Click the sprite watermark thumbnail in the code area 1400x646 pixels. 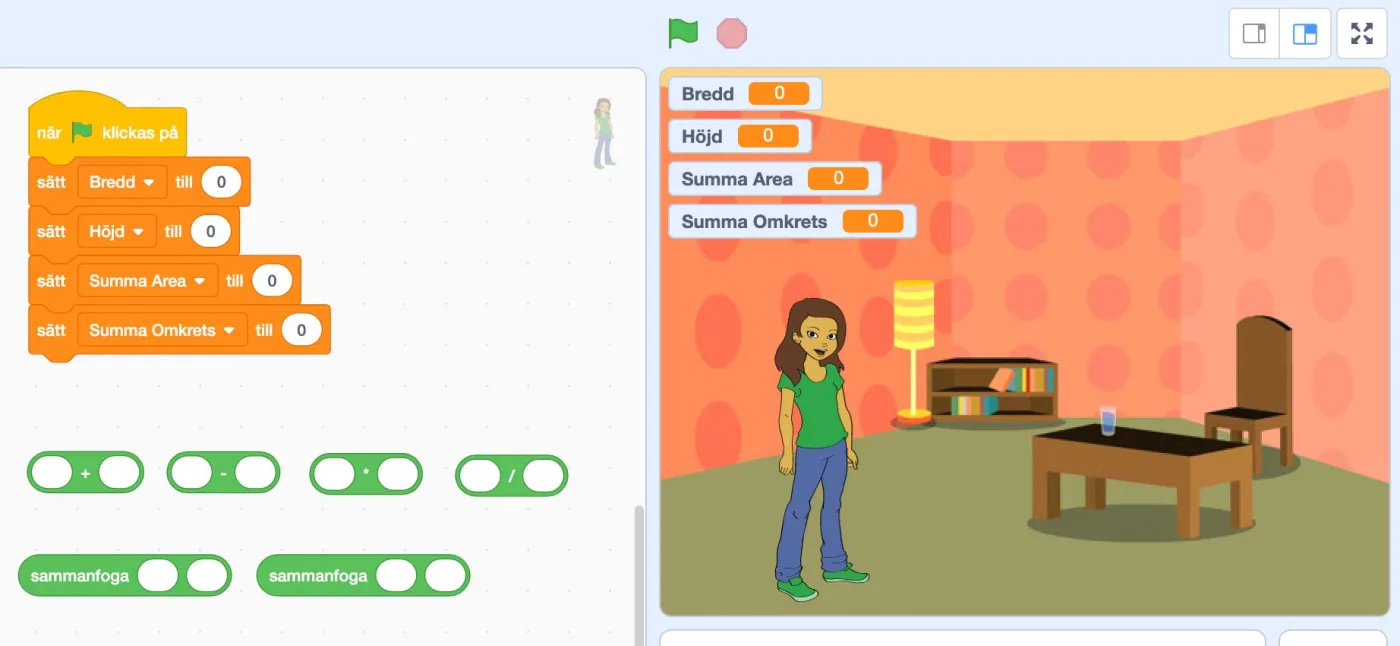603,133
